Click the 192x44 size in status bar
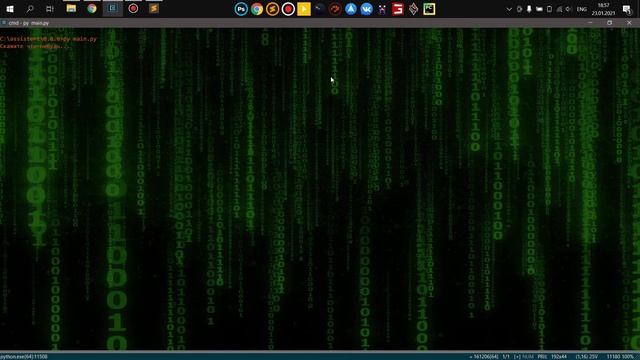The width and height of the screenshot is (640, 360). [x=559, y=357]
